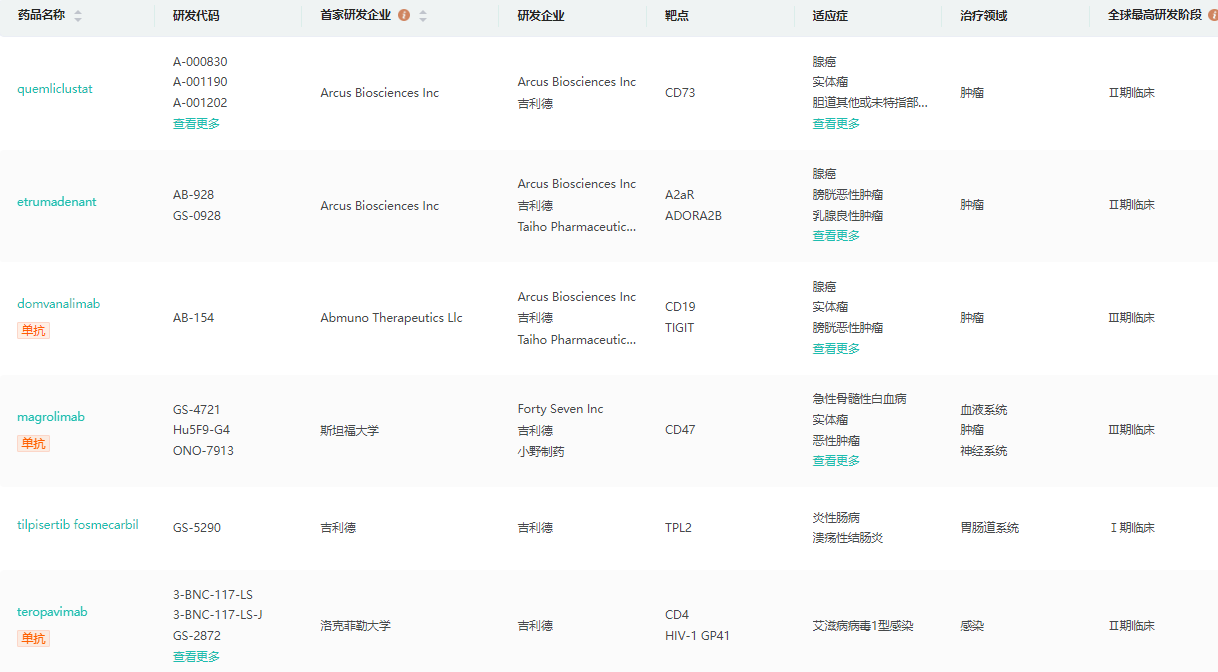Click 溃疡性结肠炎 indication
This screenshot has height=672, width=1218.
(x=848, y=538)
